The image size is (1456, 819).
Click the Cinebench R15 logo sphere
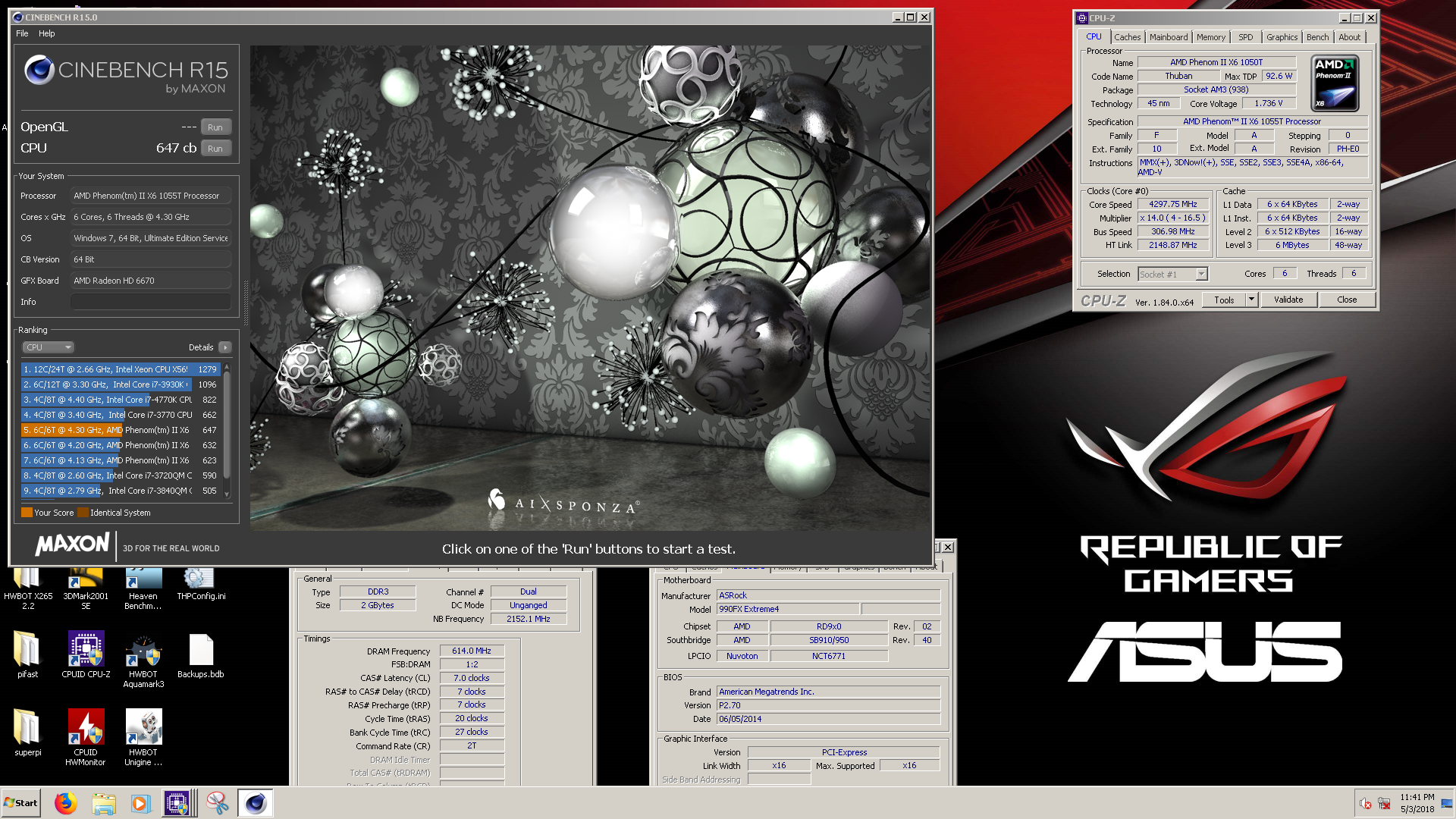click(39, 71)
